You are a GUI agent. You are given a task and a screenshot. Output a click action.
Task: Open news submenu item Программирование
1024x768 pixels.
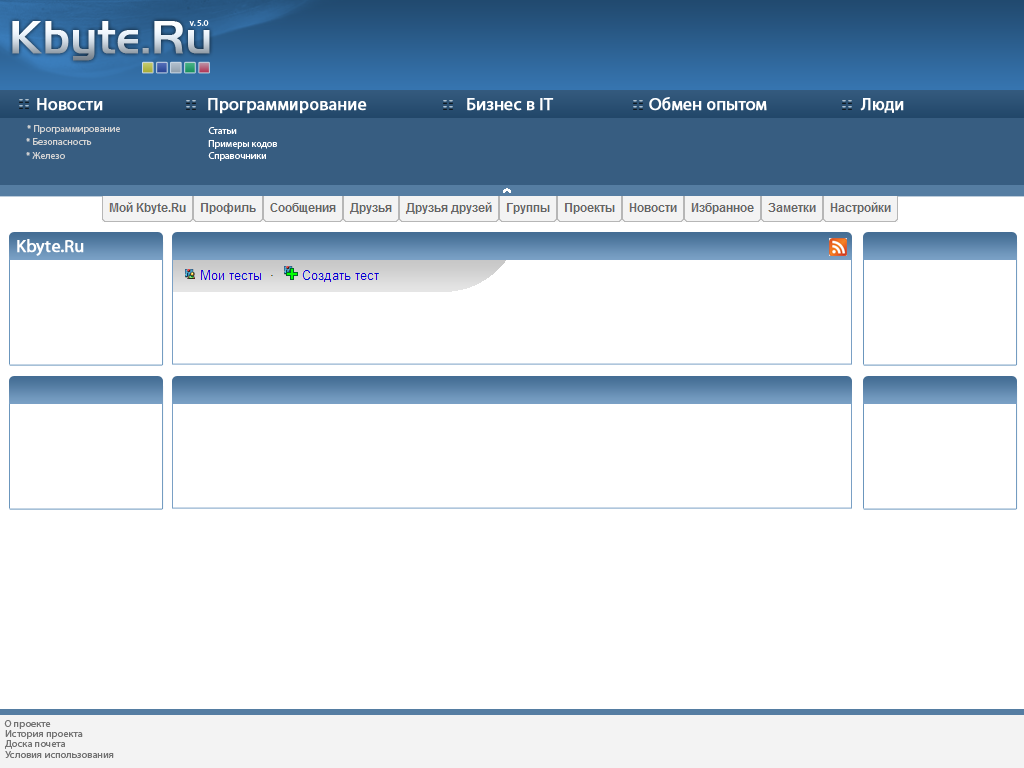click(x=76, y=129)
